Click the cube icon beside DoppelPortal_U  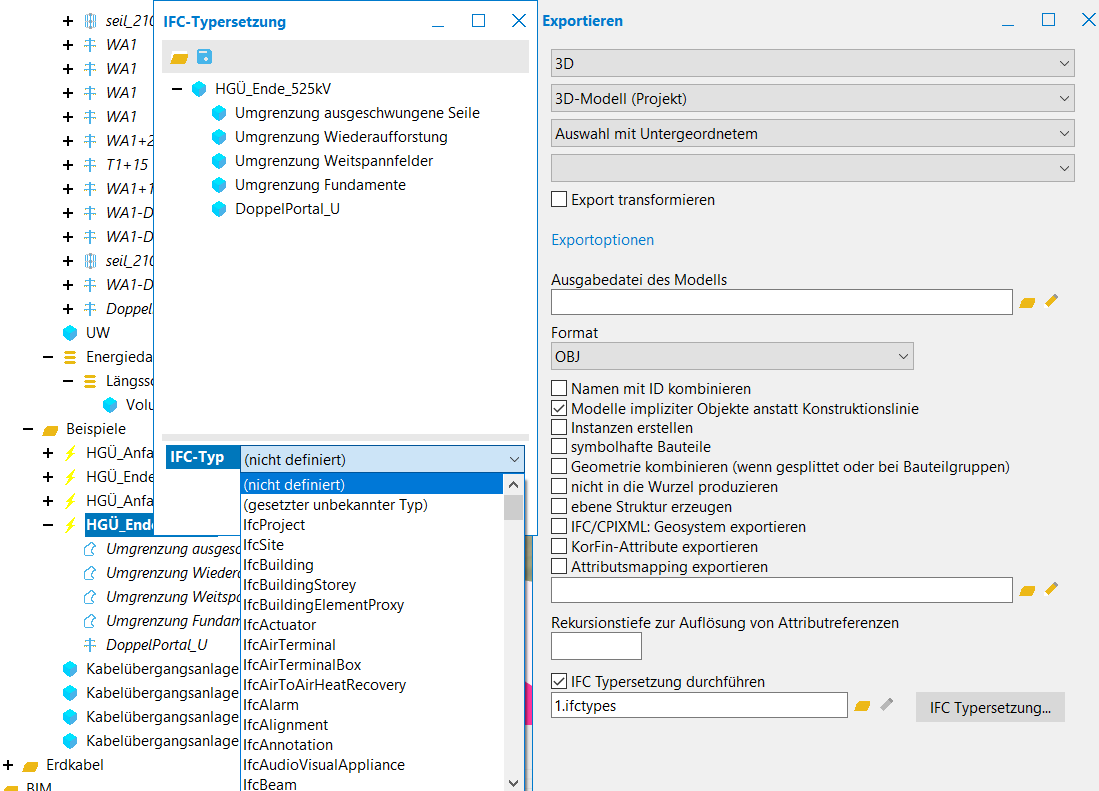[219, 209]
